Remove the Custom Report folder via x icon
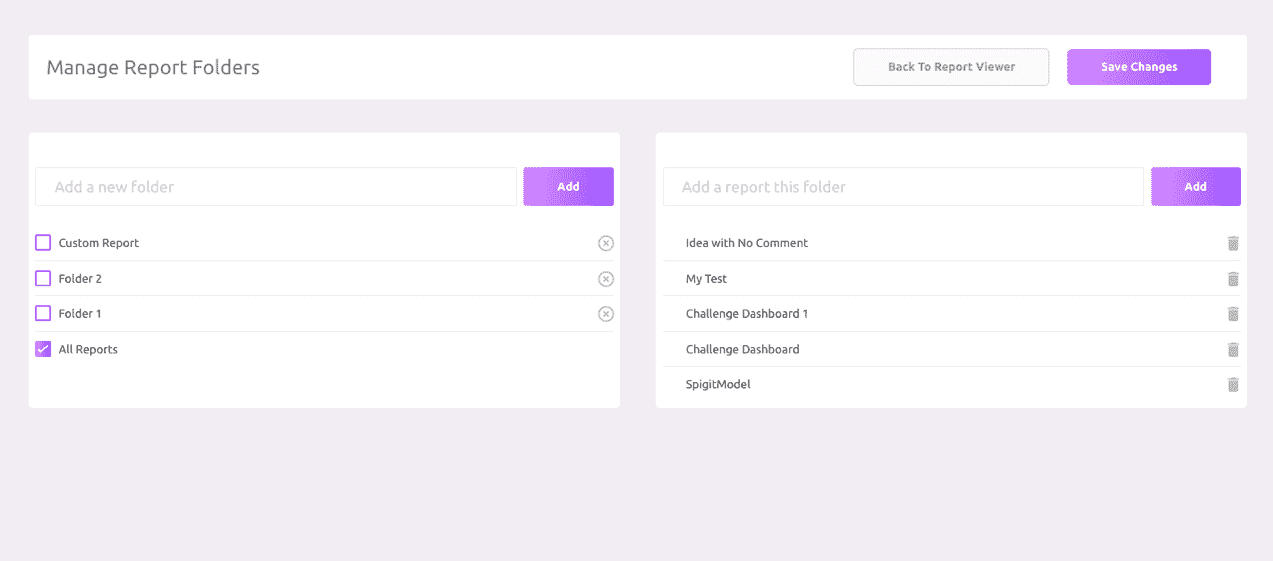The width and height of the screenshot is (1273, 561). (605, 243)
